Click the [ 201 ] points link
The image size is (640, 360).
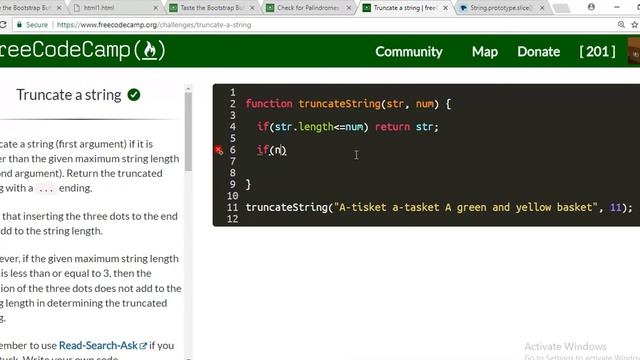[x=597, y=52]
